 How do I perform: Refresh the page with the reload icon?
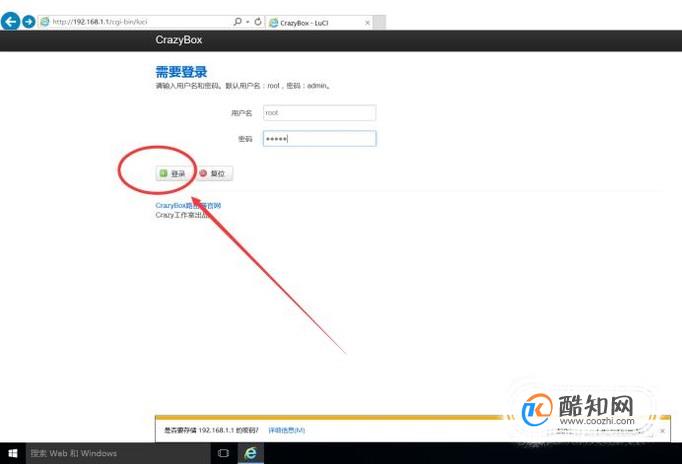258,21
